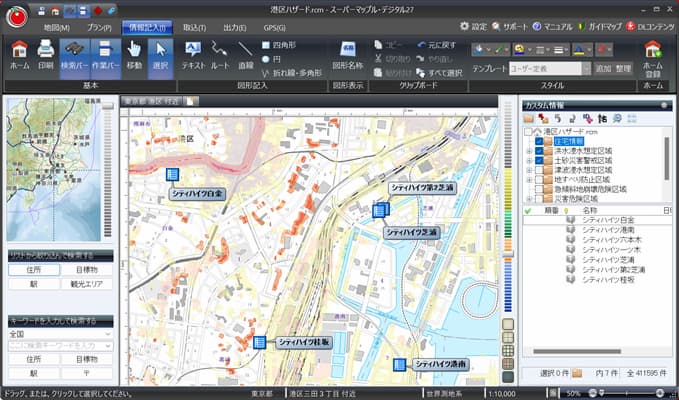Click the 住所 search button under リスト検索

point(34,270)
